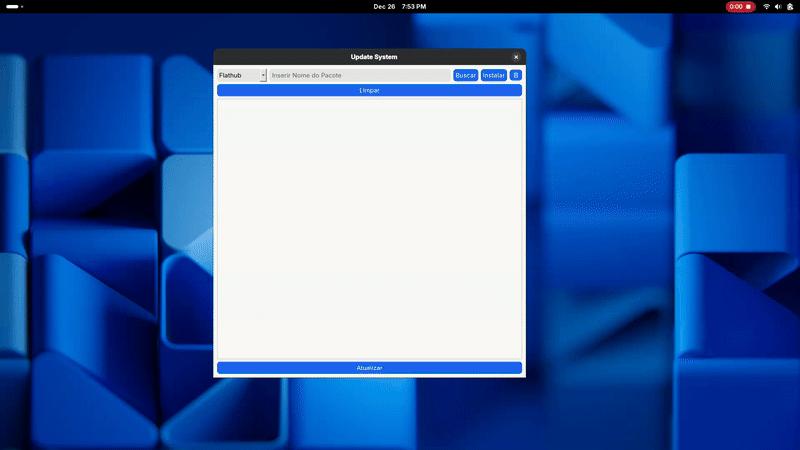Click the Atualizar button
Viewport: 800px width, 450px height.
[369, 368]
